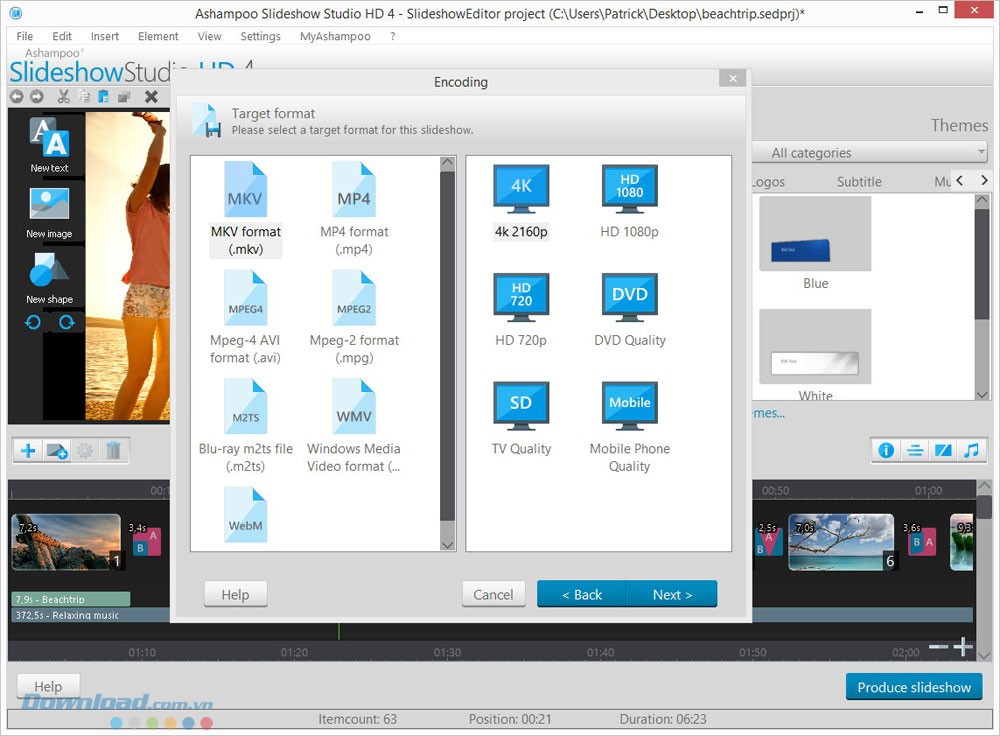Click the Next button in Encoding dialog
The width and height of the screenshot is (1000, 736).
[673, 594]
